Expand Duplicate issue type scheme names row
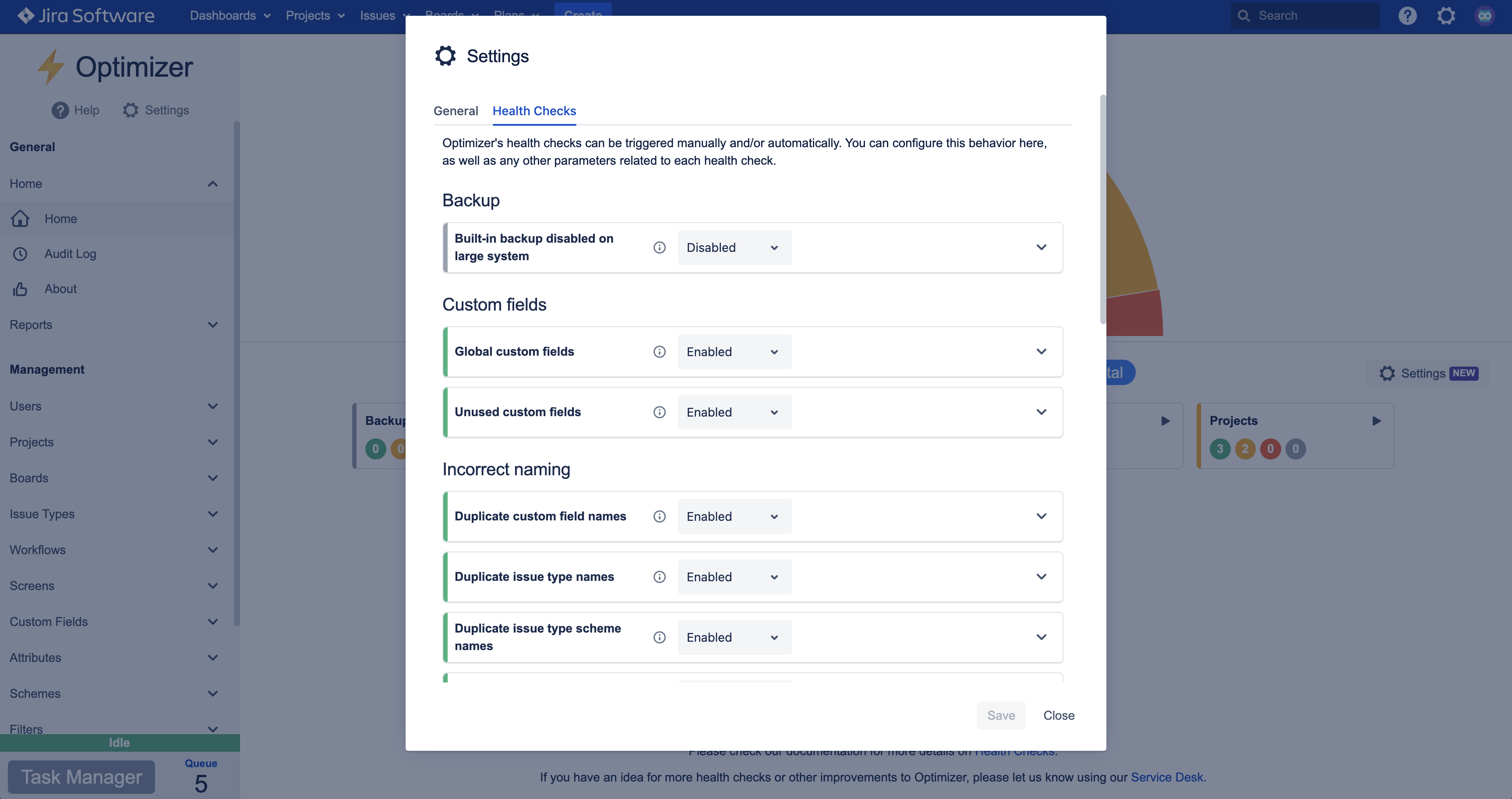 [1041, 637]
